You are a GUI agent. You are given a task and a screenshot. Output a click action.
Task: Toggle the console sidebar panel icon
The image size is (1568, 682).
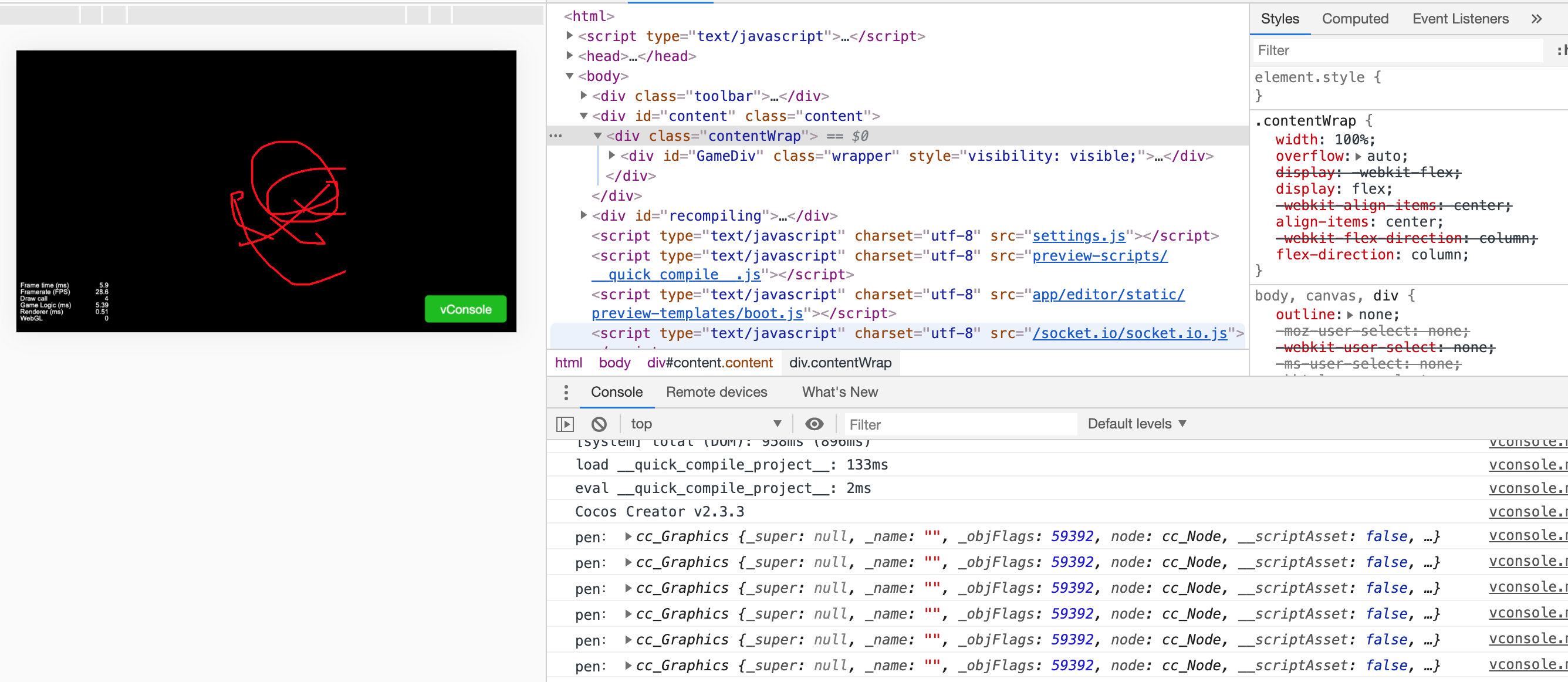[x=565, y=424]
